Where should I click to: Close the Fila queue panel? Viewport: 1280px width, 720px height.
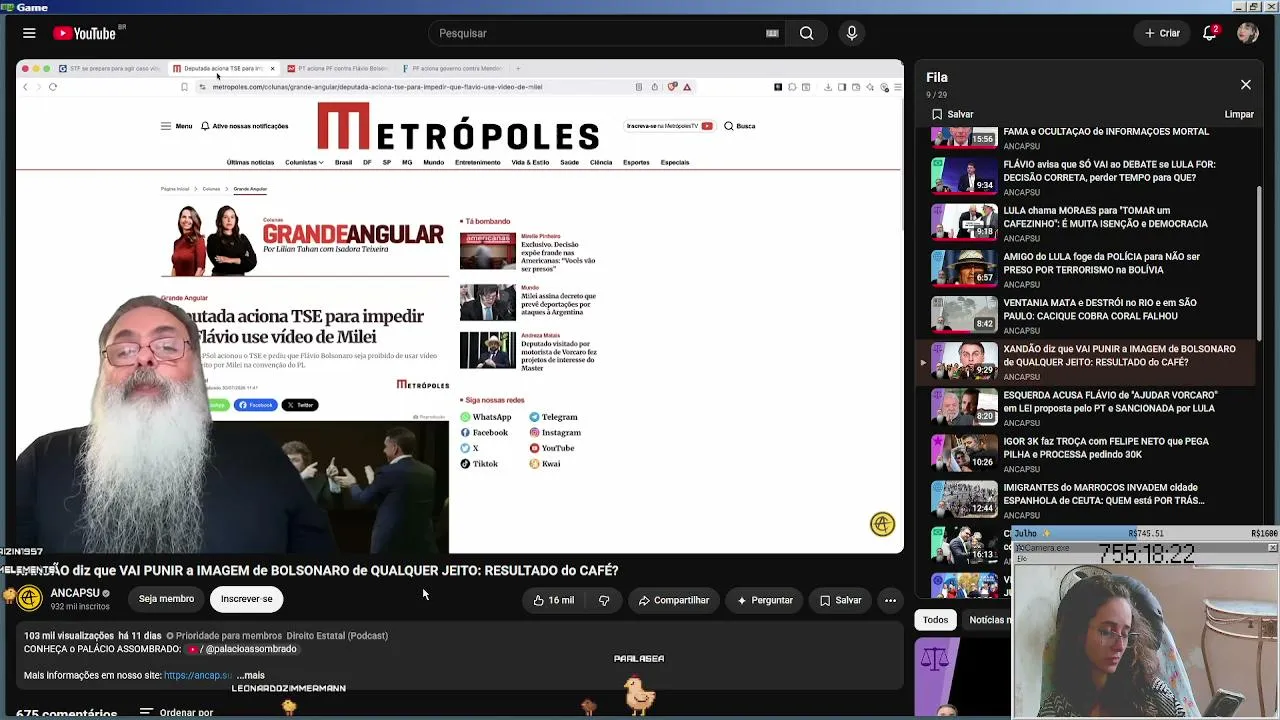coord(1246,85)
